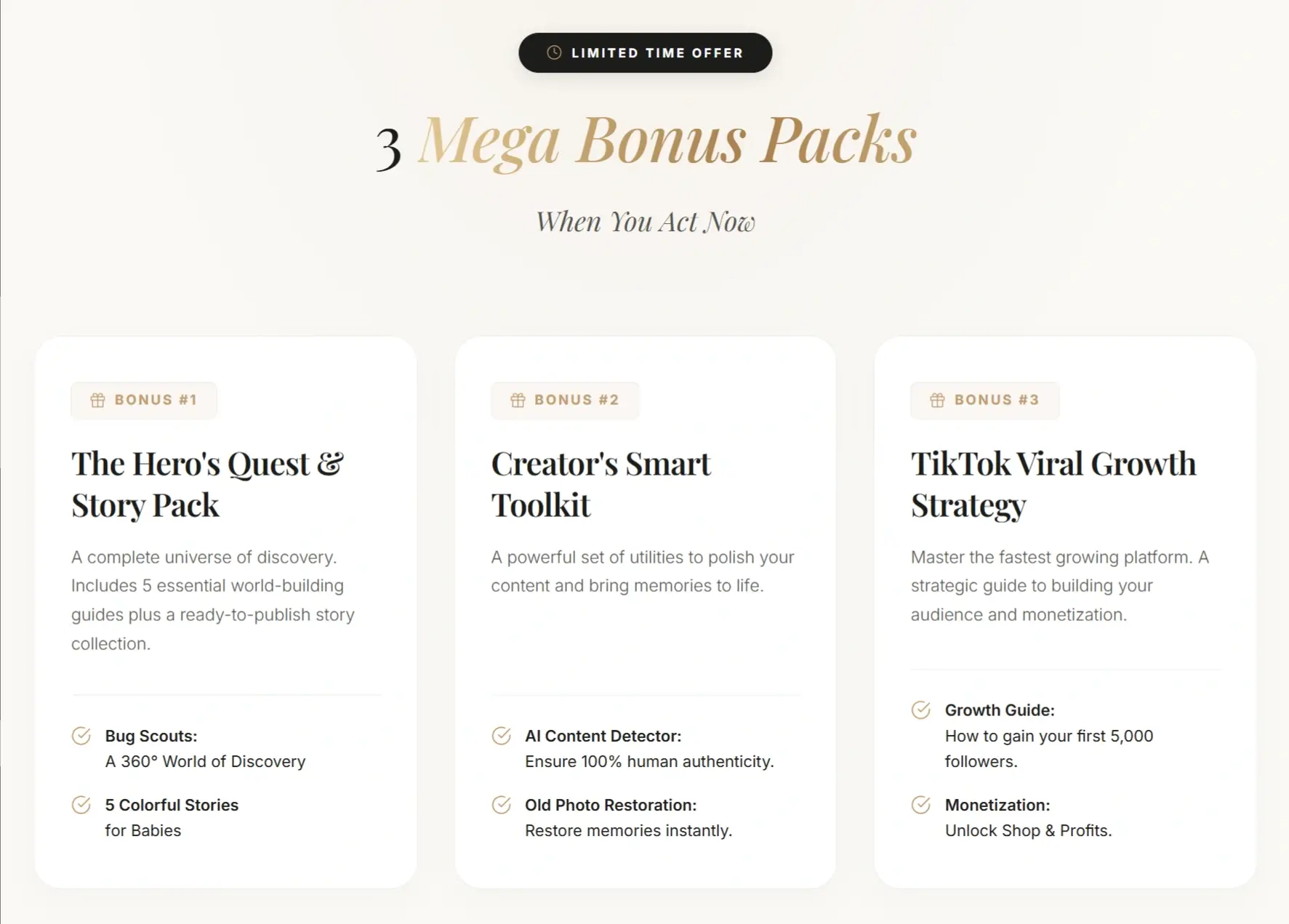Click the clock icon in Limited Time Offer

pos(554,52)
